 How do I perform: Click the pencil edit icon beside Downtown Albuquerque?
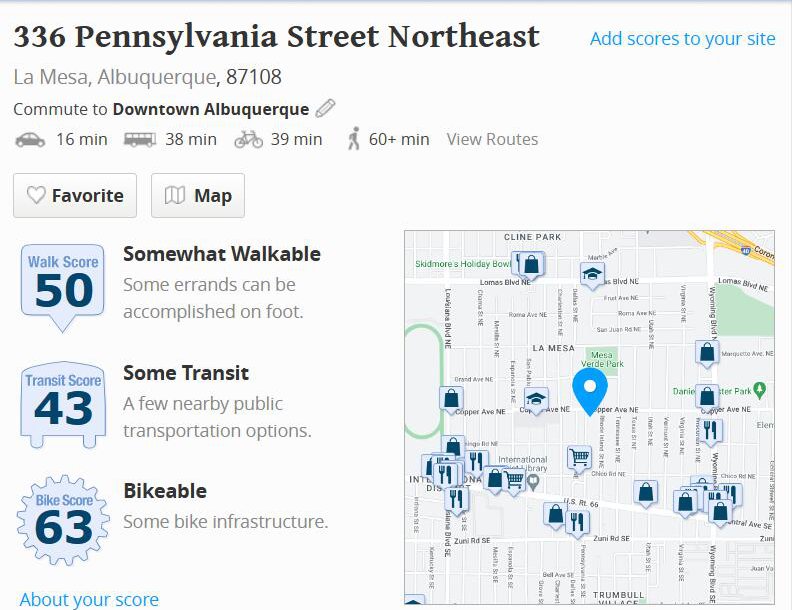point(325,109)
